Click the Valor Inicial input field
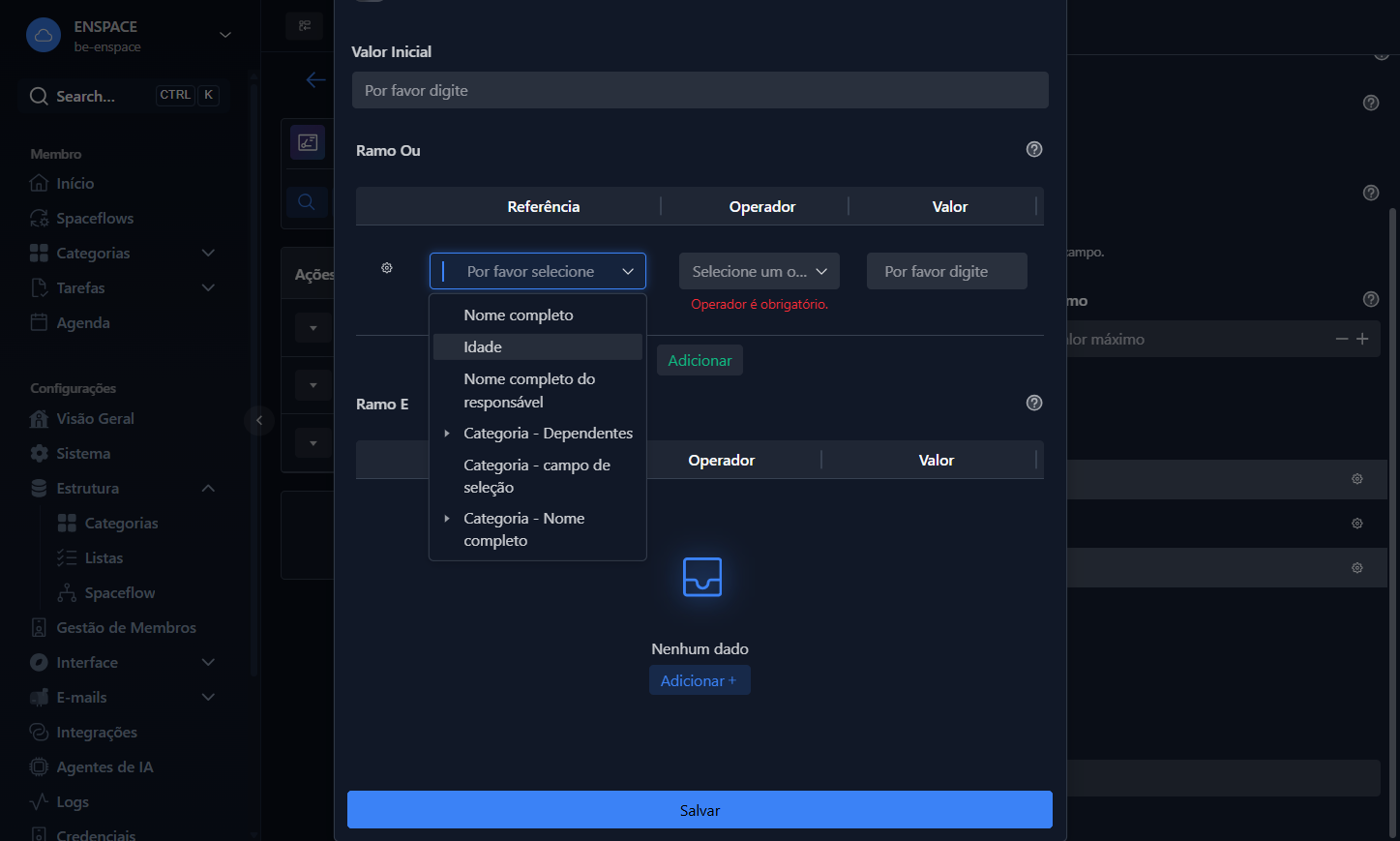 [700, 90]
